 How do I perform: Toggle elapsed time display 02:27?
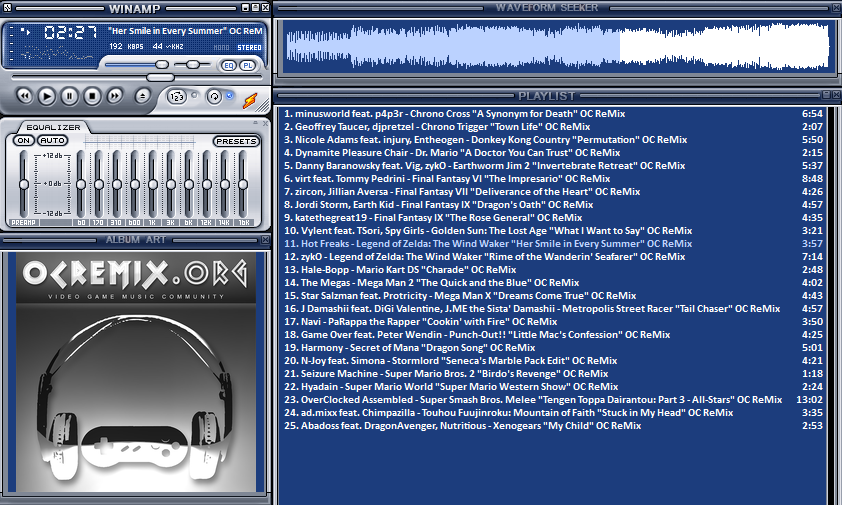(70, 33)
